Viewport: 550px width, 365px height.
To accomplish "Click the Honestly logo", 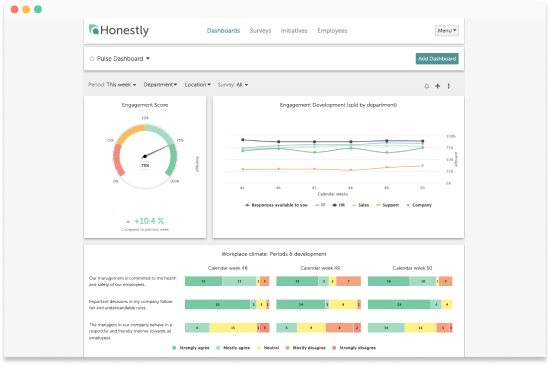I will point(119,31).
